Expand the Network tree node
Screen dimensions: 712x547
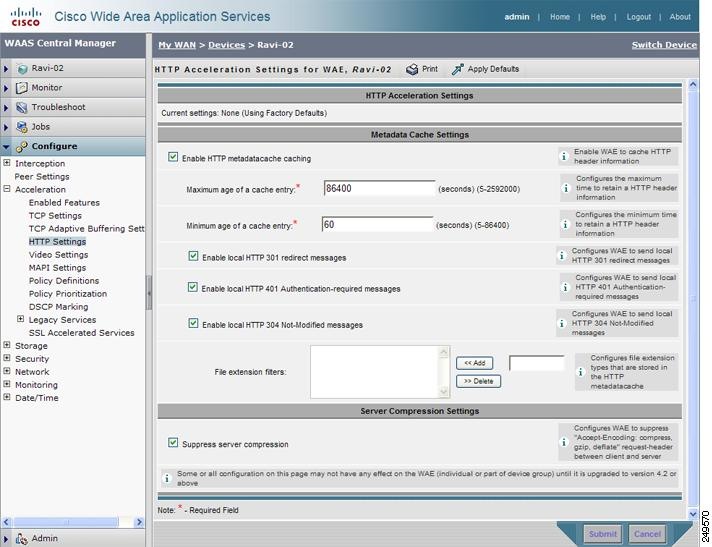tap(7, 371)
